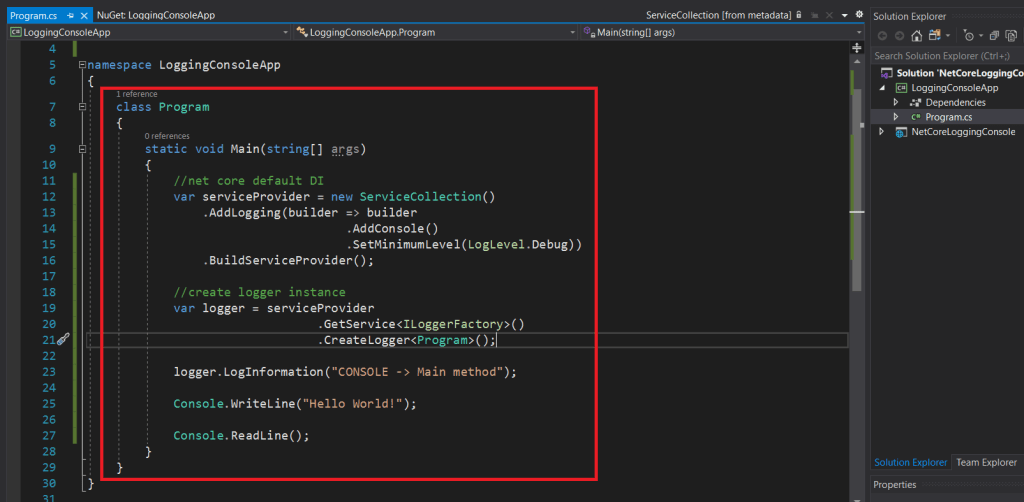Expand the NetCoreLoggingConsole project node

tap(881, 132)
